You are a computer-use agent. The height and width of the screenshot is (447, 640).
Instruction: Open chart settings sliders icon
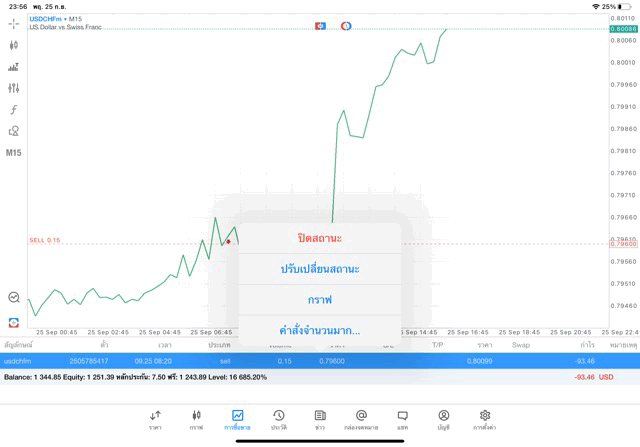[x=13, y=89]
